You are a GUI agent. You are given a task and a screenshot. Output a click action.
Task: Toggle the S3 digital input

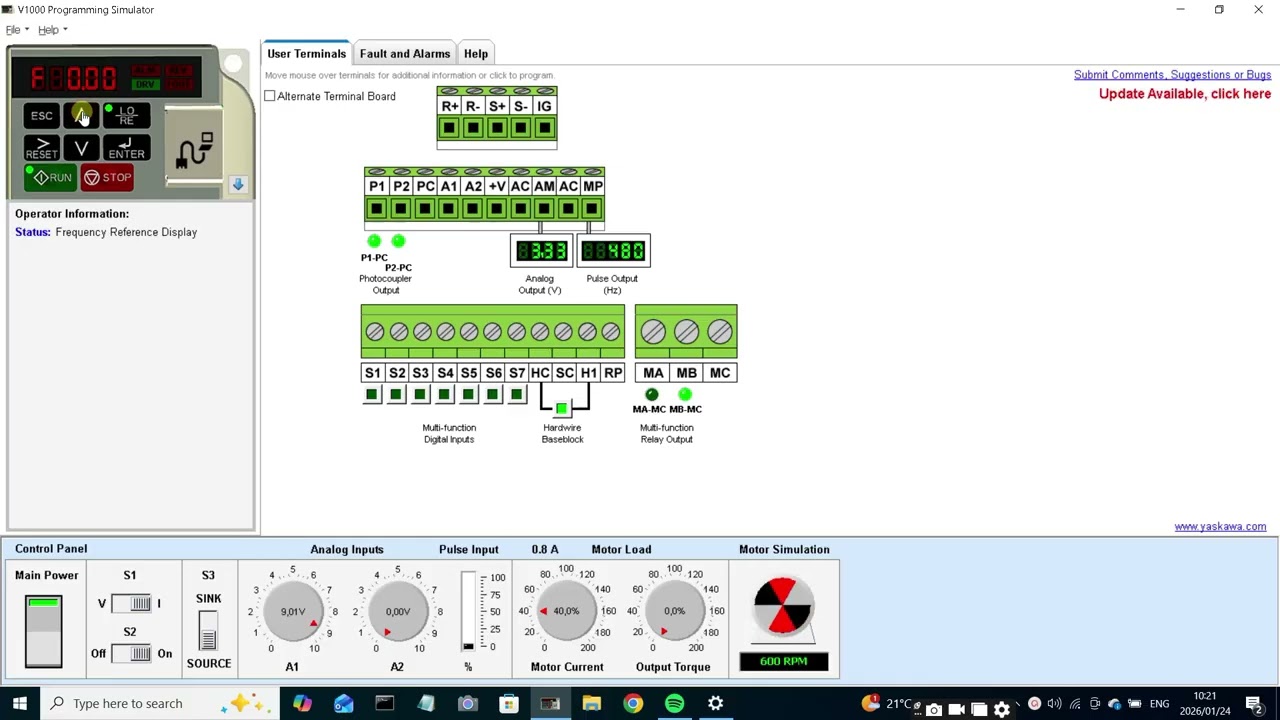click(420, 395)
